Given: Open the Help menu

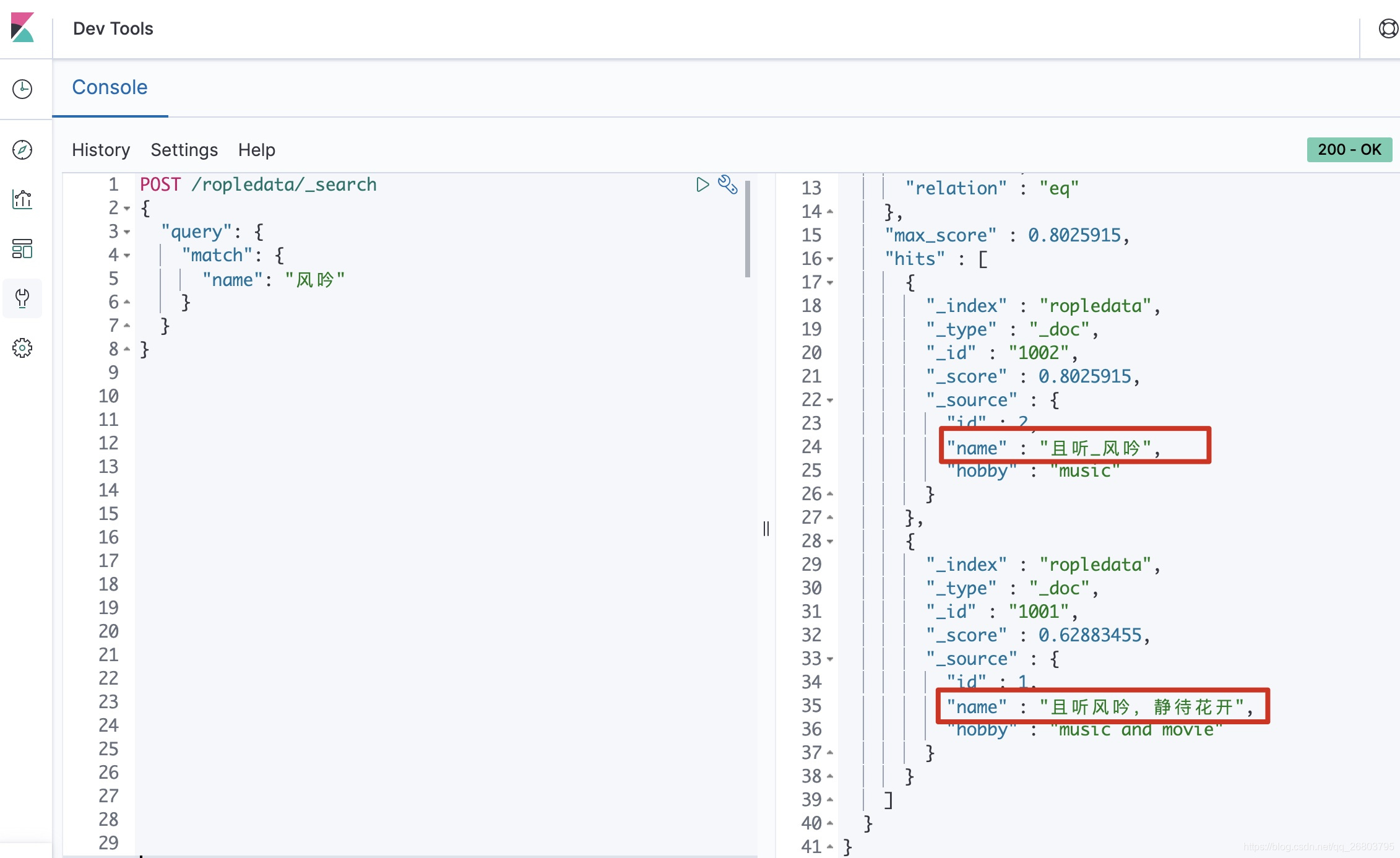Looking at the screenshot, I should [x=256, y=150].
